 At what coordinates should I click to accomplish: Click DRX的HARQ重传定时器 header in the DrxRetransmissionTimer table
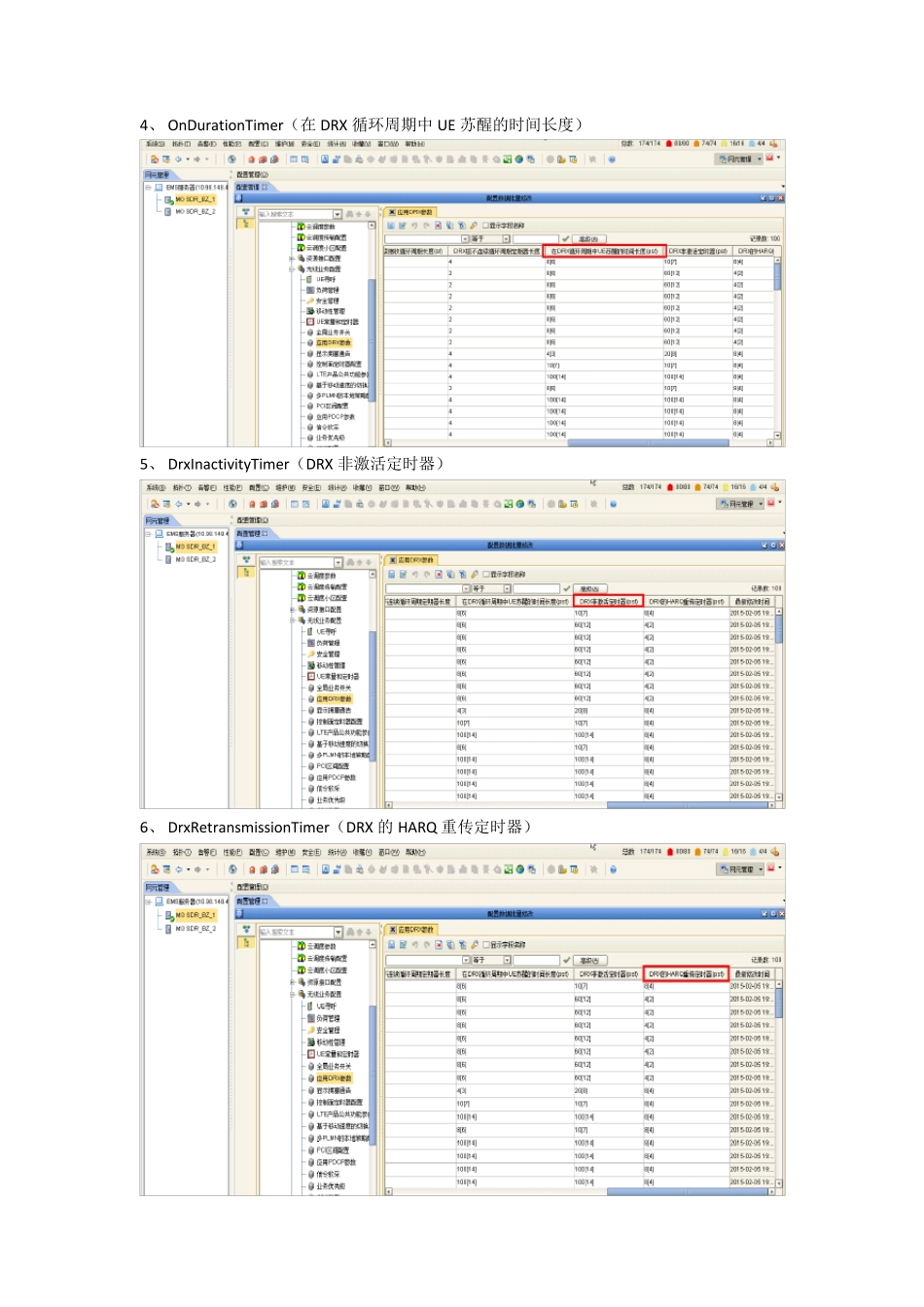pos(687,973)
